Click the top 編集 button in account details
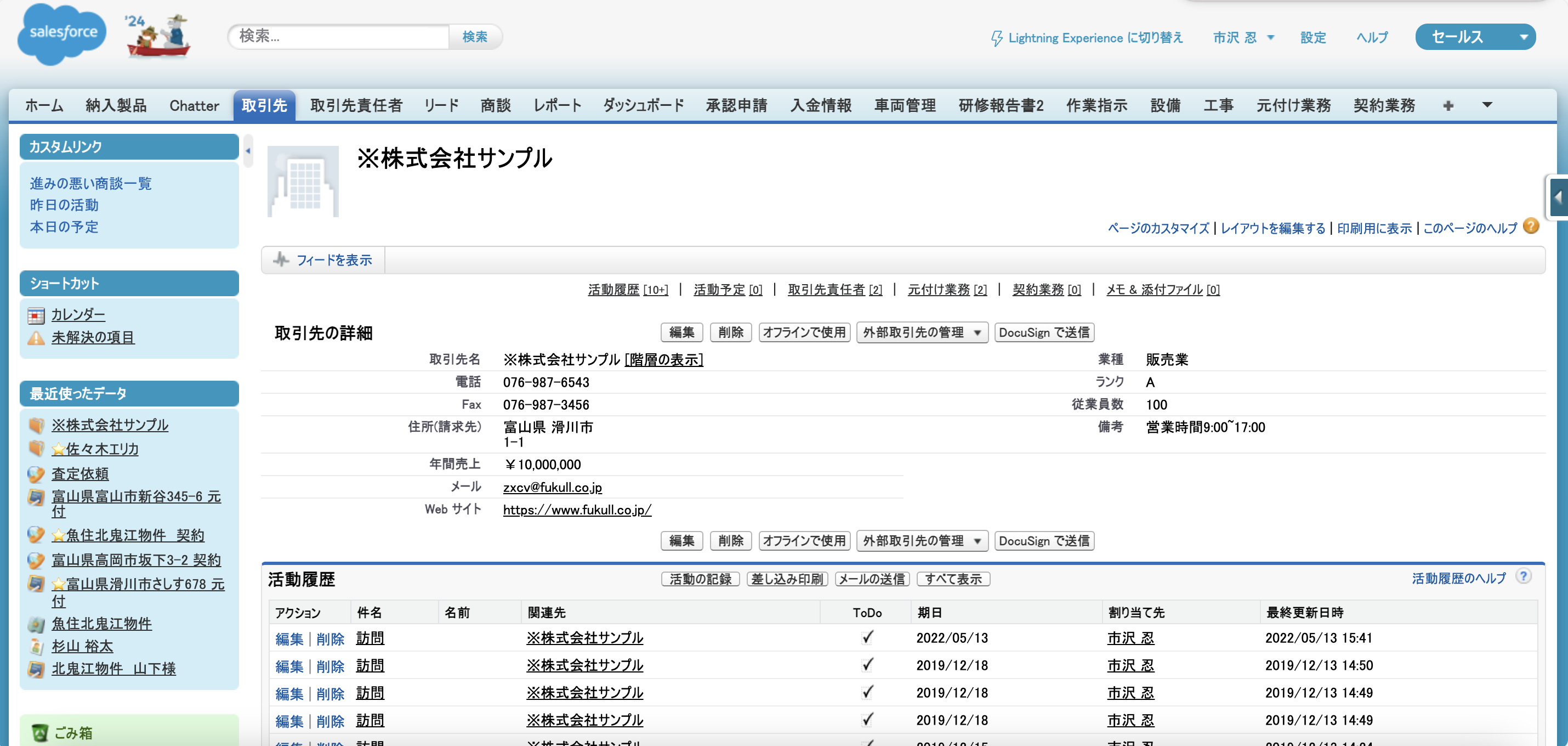The image size is (1568, 746). point(681,332)
